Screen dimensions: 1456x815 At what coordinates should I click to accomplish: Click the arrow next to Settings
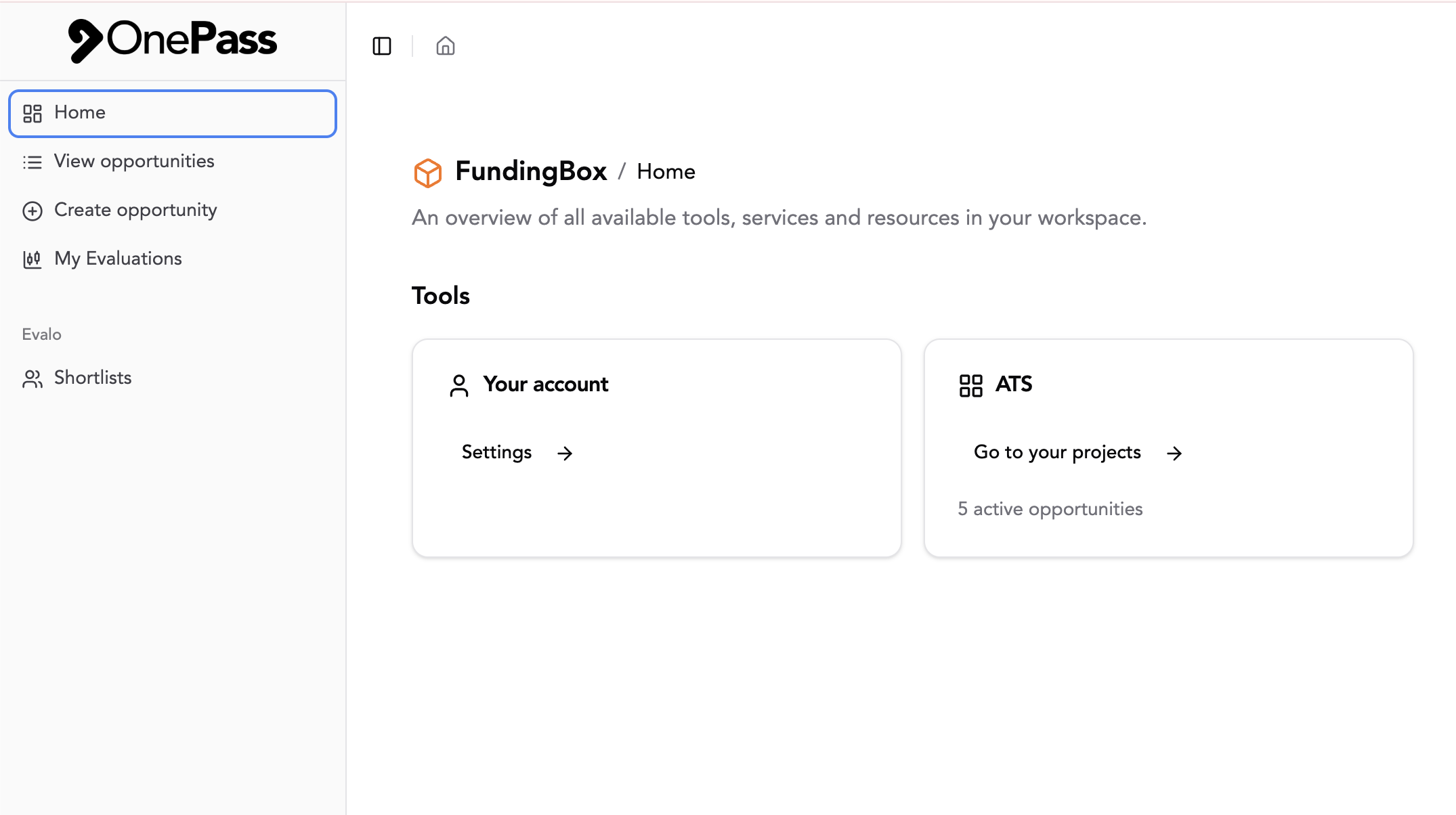(x=565, y=453)
